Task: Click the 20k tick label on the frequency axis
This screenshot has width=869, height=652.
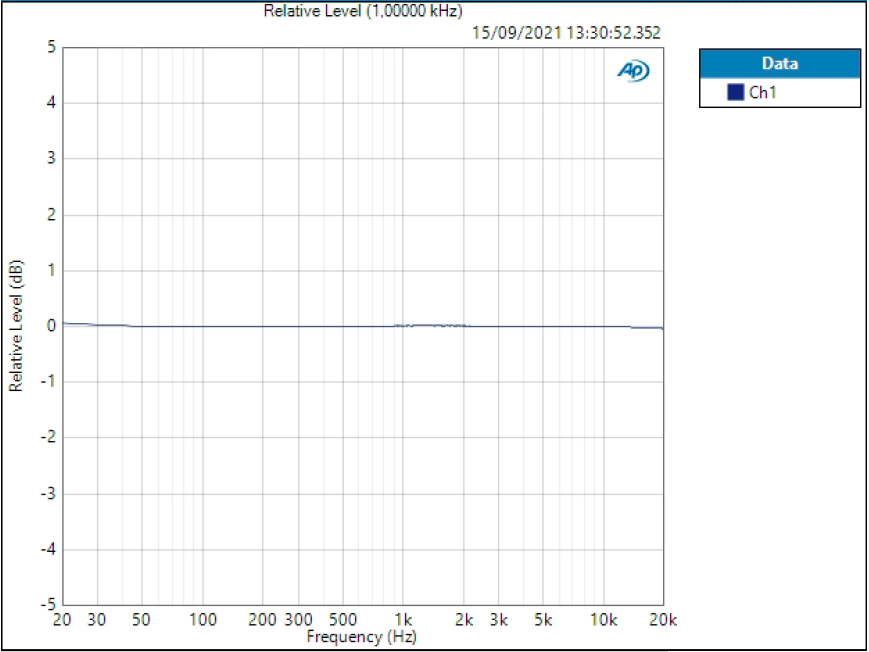Action: click(x=659, y=619)
